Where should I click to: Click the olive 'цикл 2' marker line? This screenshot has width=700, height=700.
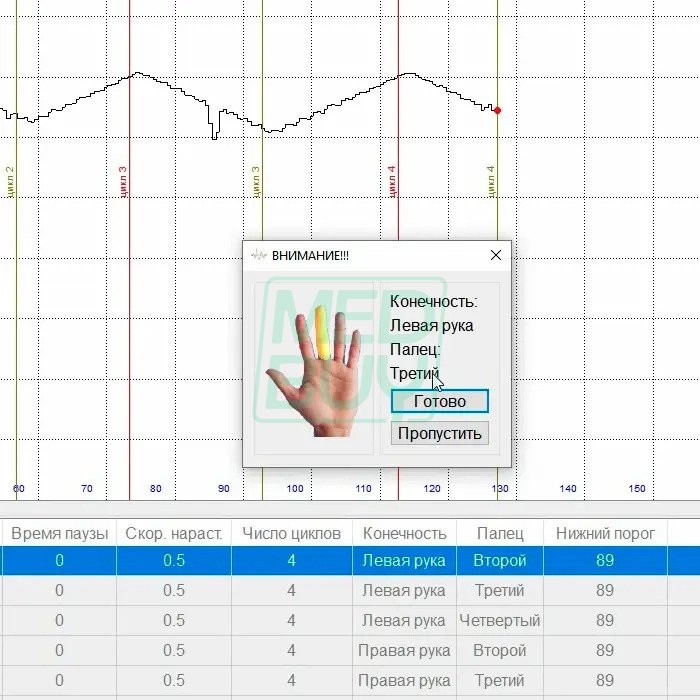tap(16, 250)
